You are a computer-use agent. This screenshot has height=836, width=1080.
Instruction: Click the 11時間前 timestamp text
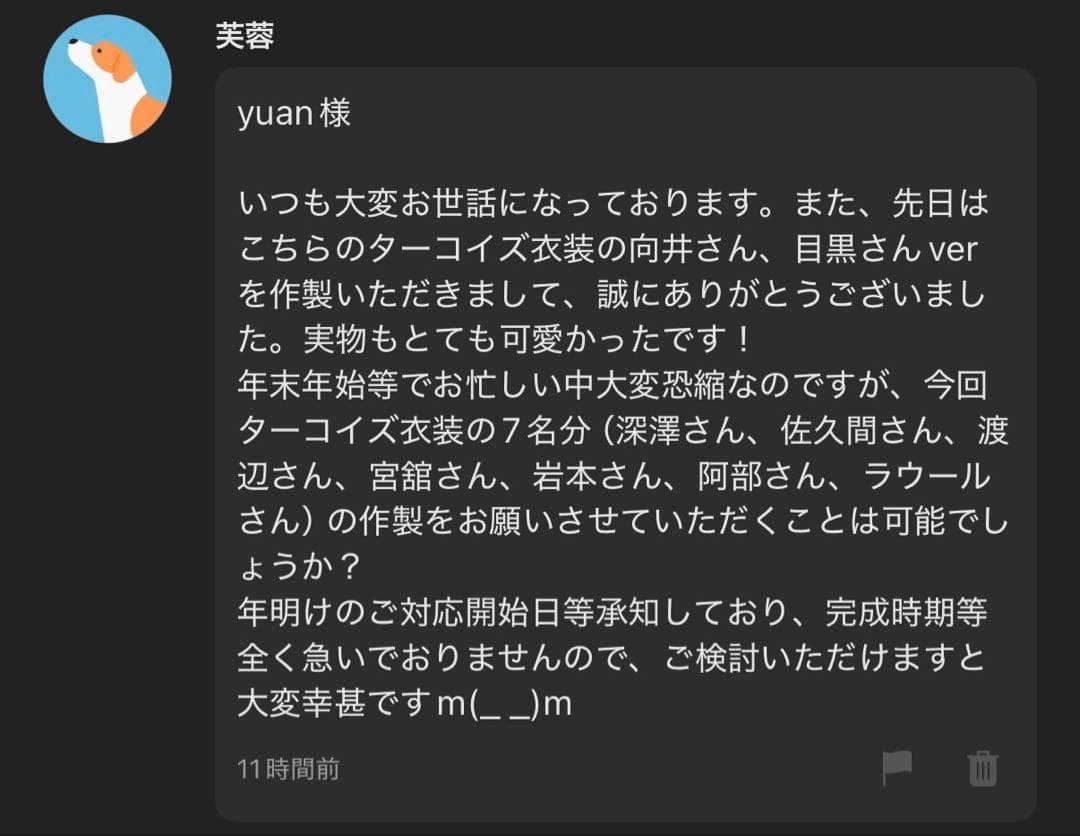[x=288, y=768]
